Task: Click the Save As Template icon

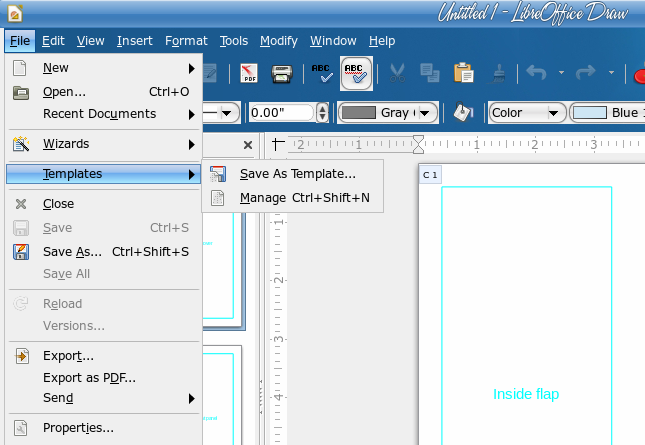Action: [x=218, y=174]
